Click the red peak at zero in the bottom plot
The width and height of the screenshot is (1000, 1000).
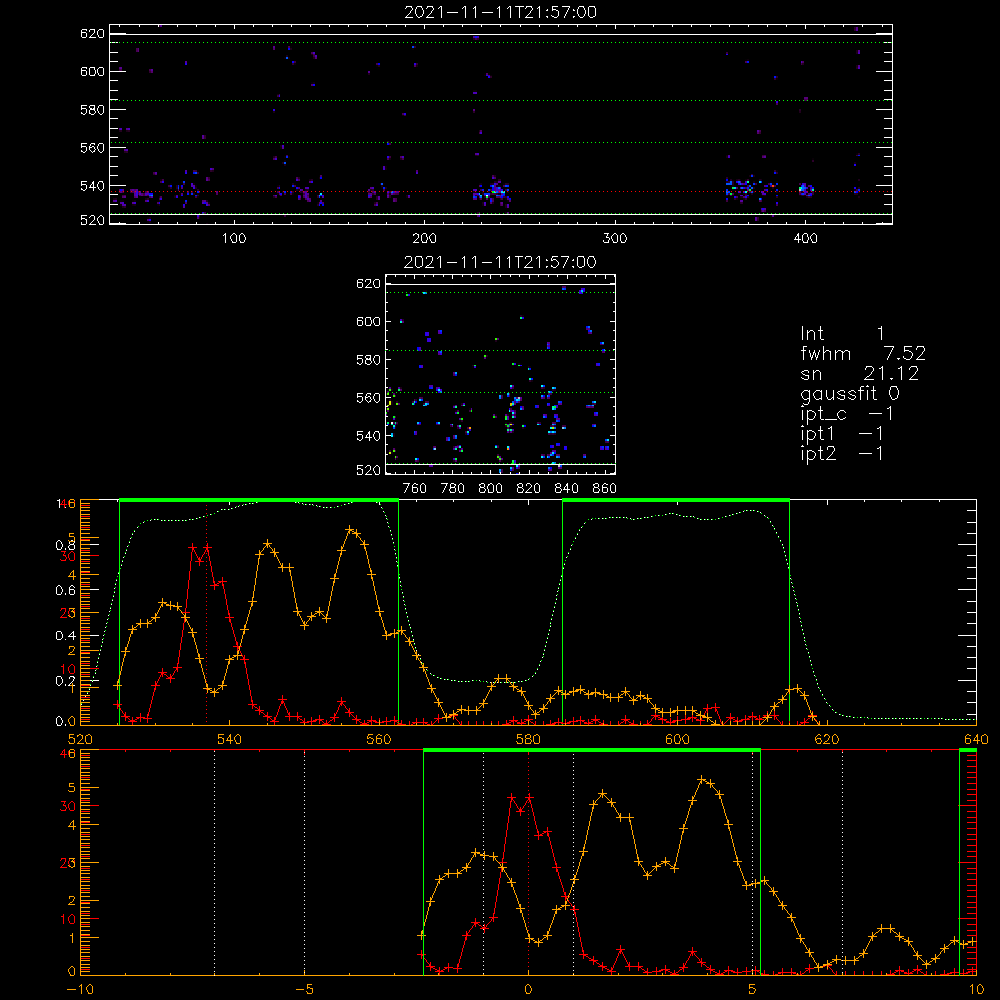click(x=528, y=797)
